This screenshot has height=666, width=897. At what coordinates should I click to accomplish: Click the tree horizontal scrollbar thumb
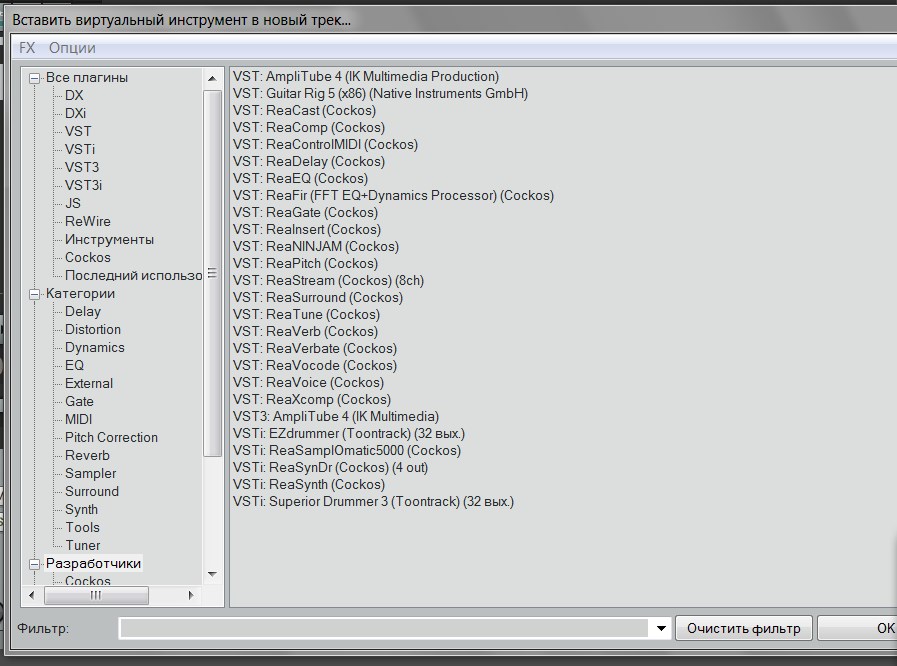(96, 595)
